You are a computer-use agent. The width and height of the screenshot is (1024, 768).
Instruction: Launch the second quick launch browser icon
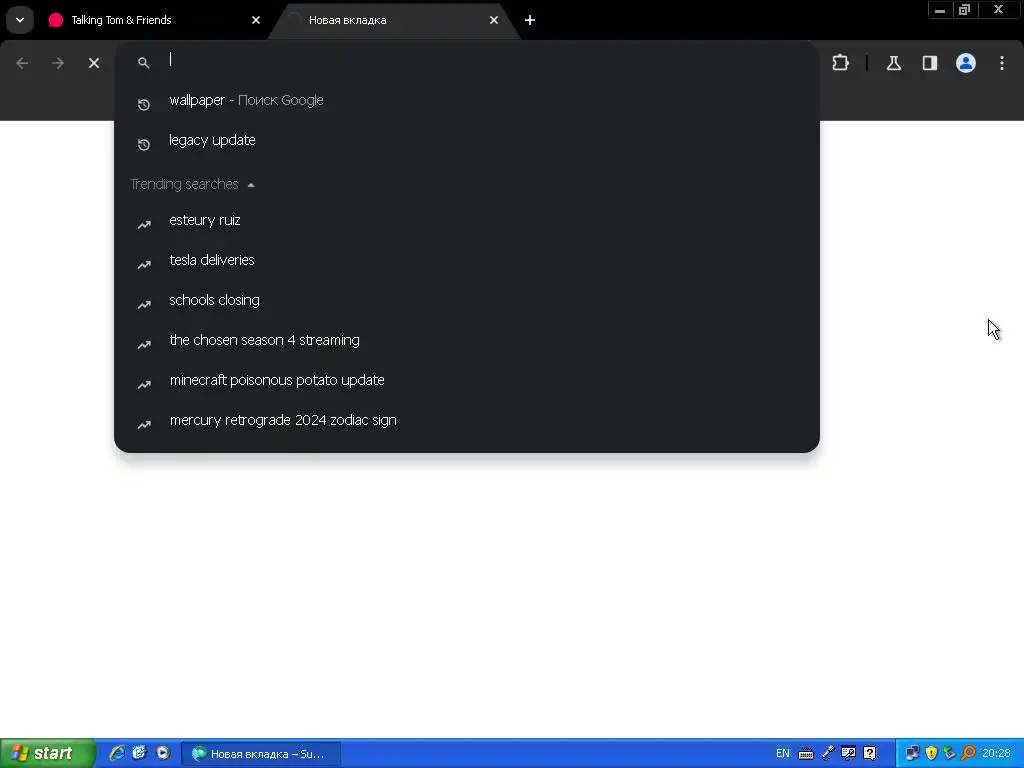point(140,753)
